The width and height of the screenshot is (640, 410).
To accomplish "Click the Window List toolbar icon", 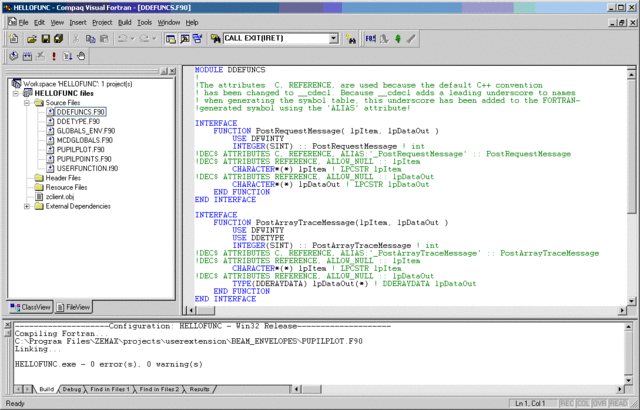I will [x=198, y=39].
